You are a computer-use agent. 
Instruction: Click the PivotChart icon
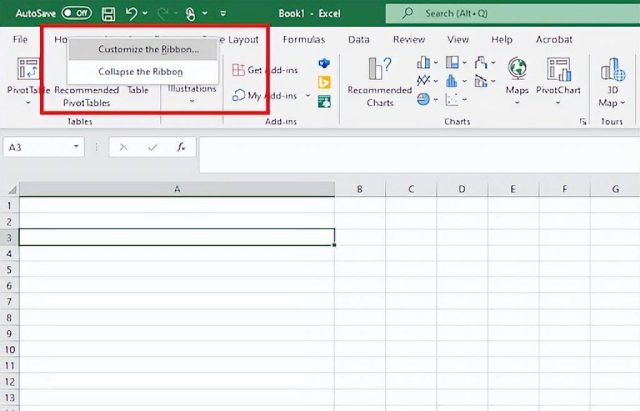point(558,69)
